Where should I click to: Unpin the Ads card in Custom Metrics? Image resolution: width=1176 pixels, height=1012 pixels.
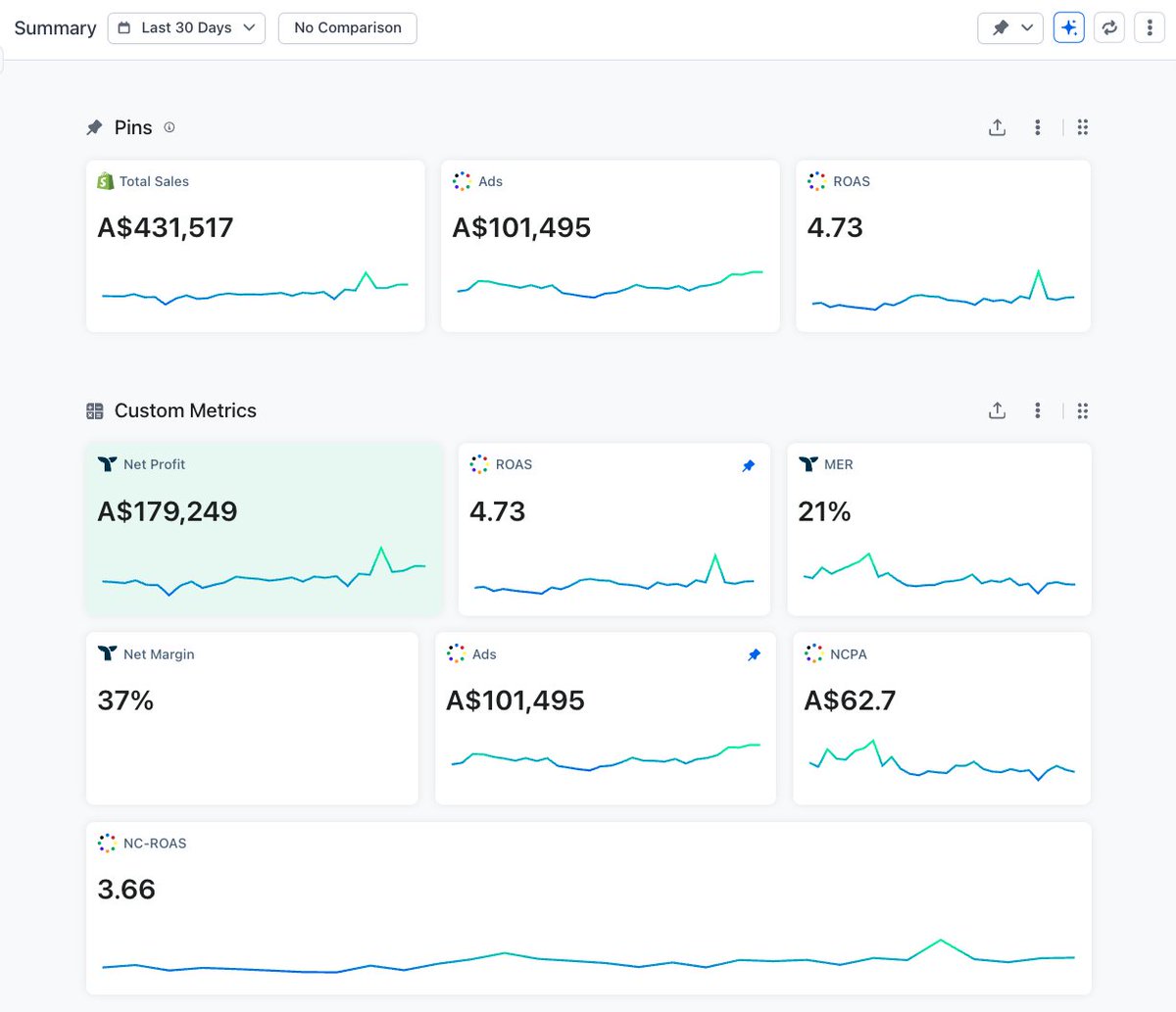[x=754, y=654]
